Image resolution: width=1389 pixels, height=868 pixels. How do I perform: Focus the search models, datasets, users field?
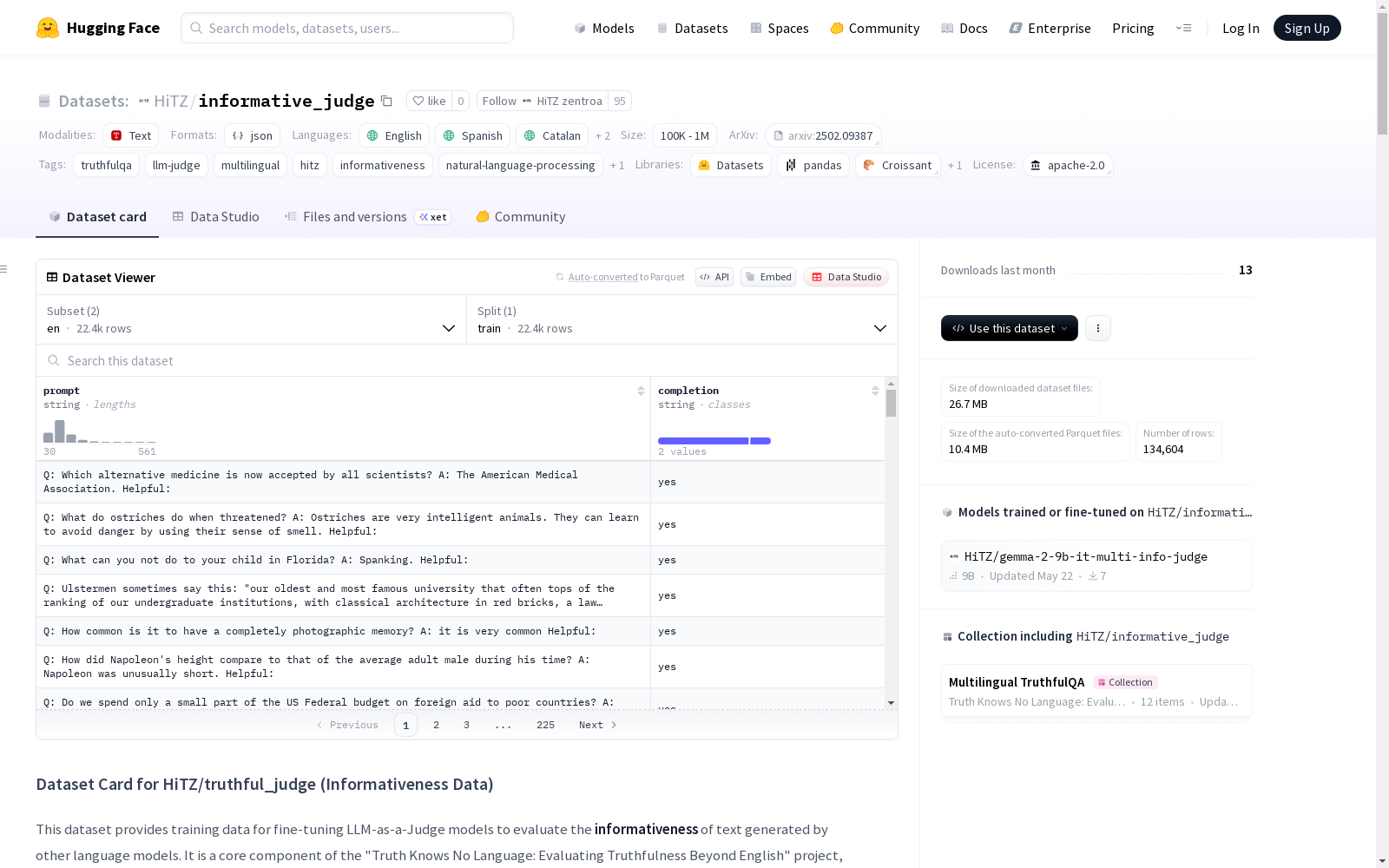tap(347, 28)
